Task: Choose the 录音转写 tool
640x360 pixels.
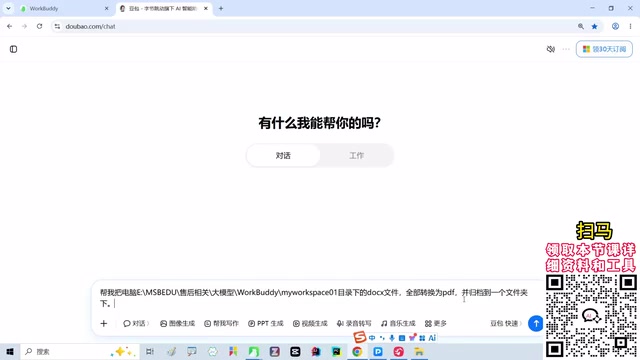Action: pyautogui.click(x=354, y=323)
